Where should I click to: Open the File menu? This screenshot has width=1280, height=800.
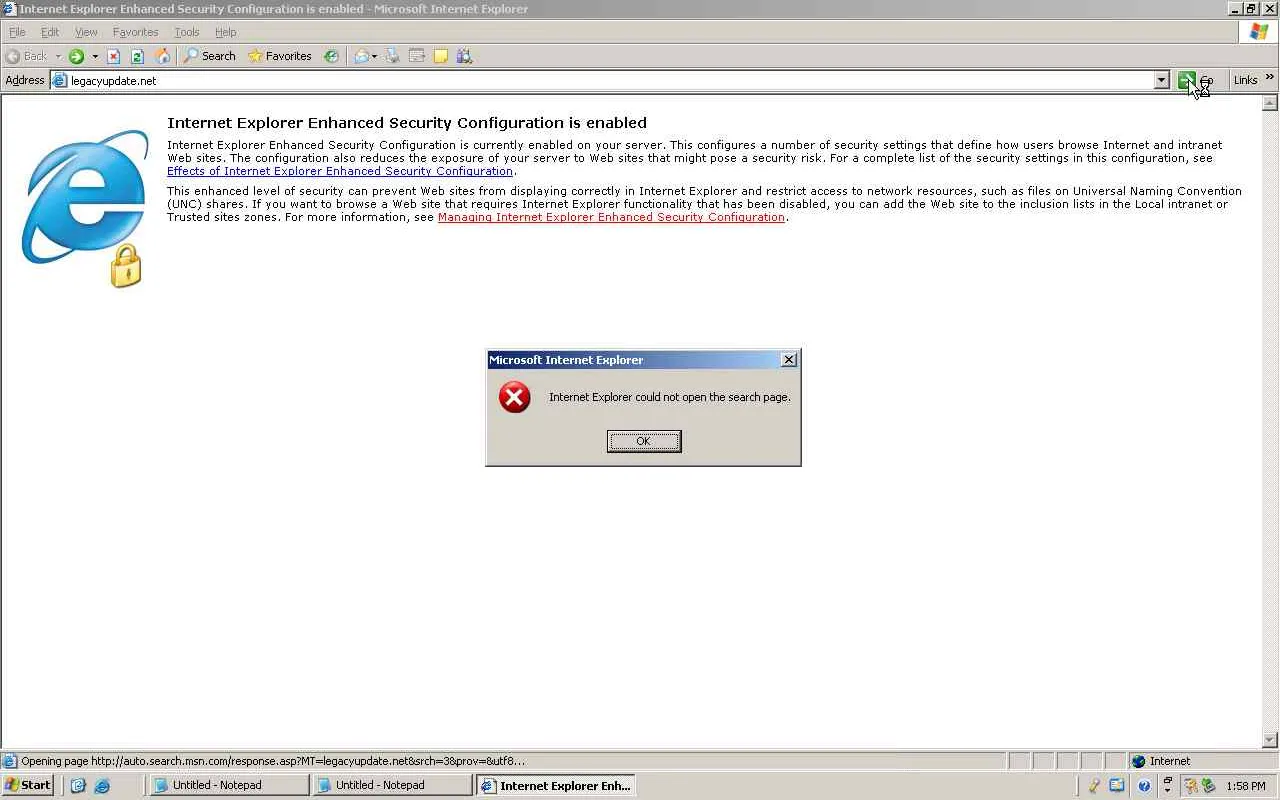click(17, 32)
